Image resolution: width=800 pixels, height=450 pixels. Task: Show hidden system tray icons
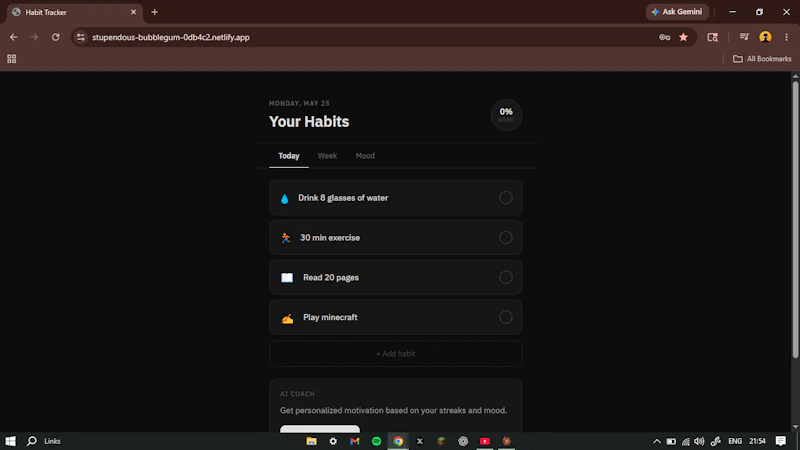(x=657, y=441)
